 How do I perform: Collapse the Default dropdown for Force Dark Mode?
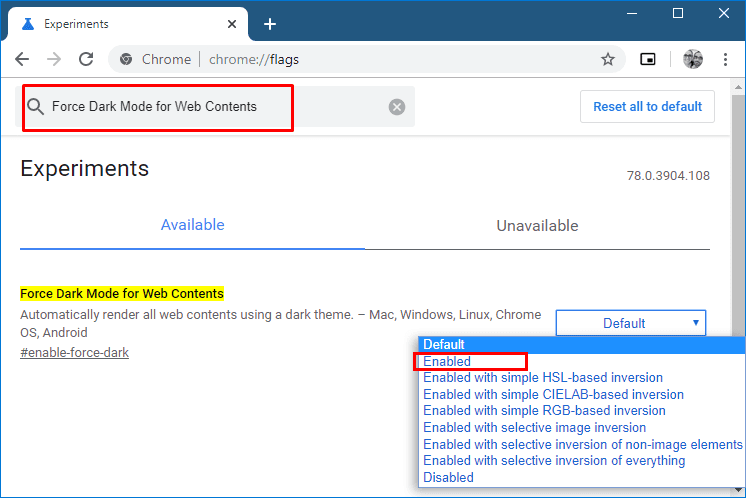pyautogui.click(x=631, y=323)
